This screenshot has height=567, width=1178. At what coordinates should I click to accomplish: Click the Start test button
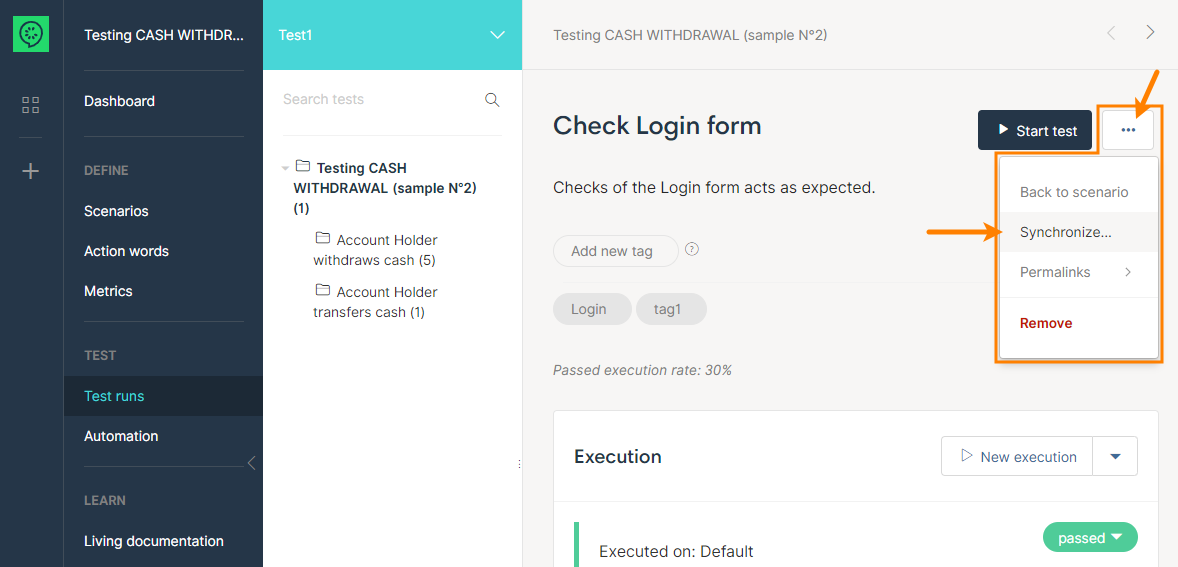pyautogui.click(x=1035, y=130)
